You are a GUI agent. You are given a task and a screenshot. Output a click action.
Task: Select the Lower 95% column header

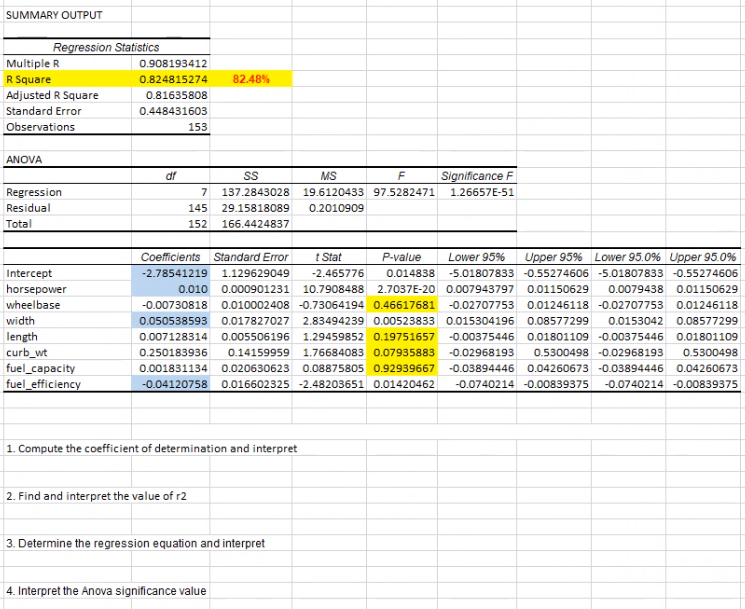point(477,257)
